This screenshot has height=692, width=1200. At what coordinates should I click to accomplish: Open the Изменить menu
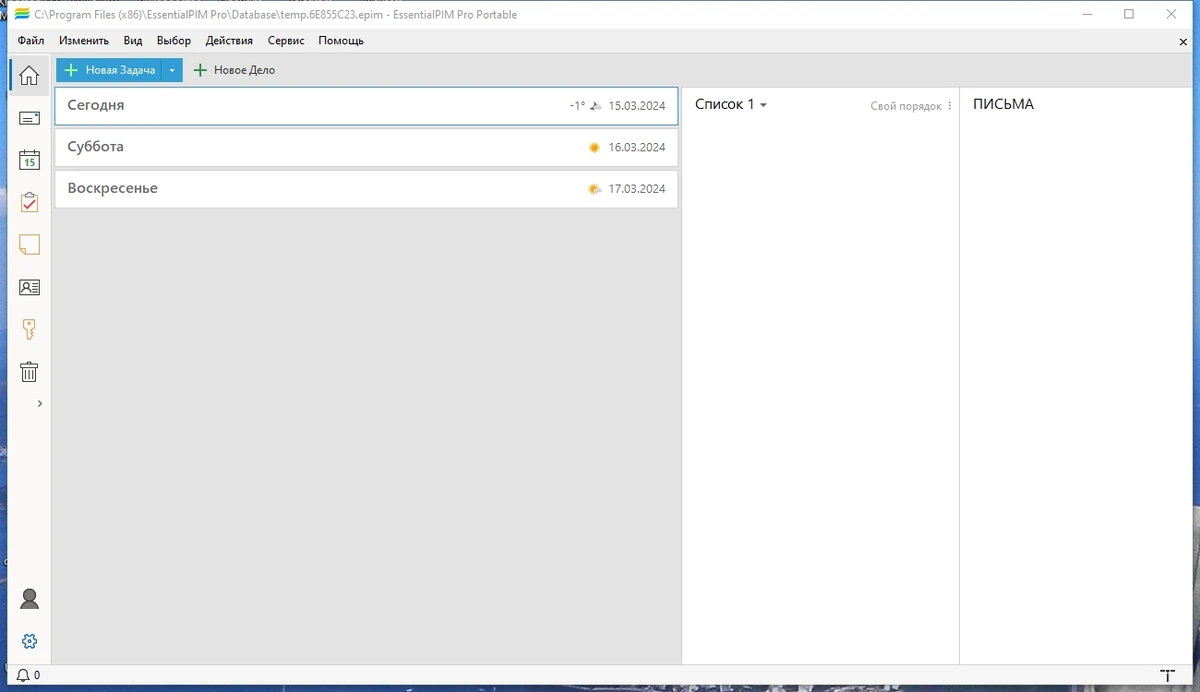(x=84, y=41)
